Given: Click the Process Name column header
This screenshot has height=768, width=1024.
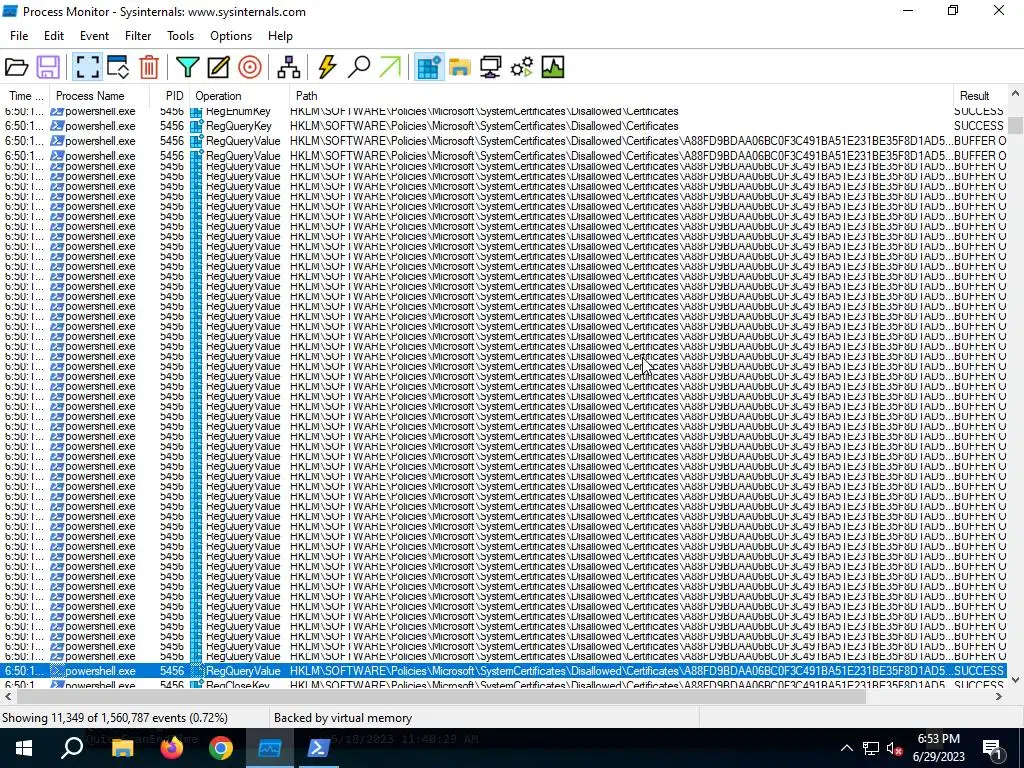Looking at the screenshot, I should (x=99, y=95).
